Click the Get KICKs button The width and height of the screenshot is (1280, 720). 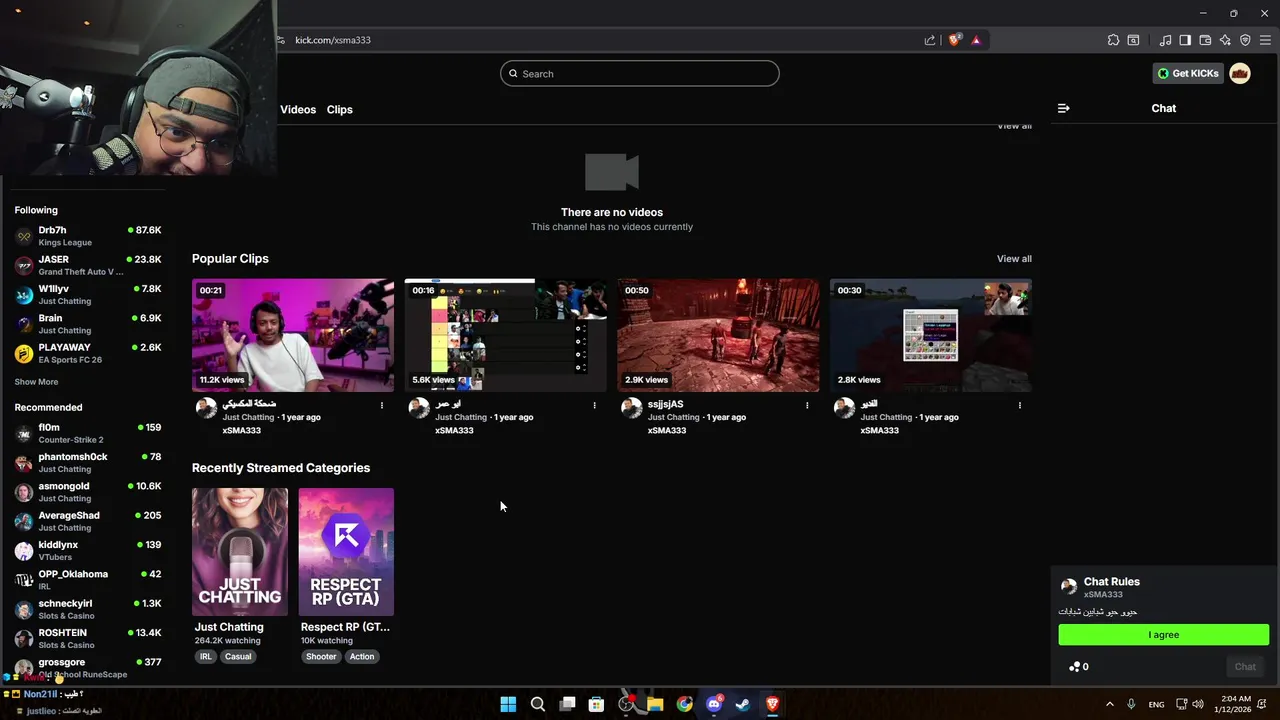coord(1188,73)
